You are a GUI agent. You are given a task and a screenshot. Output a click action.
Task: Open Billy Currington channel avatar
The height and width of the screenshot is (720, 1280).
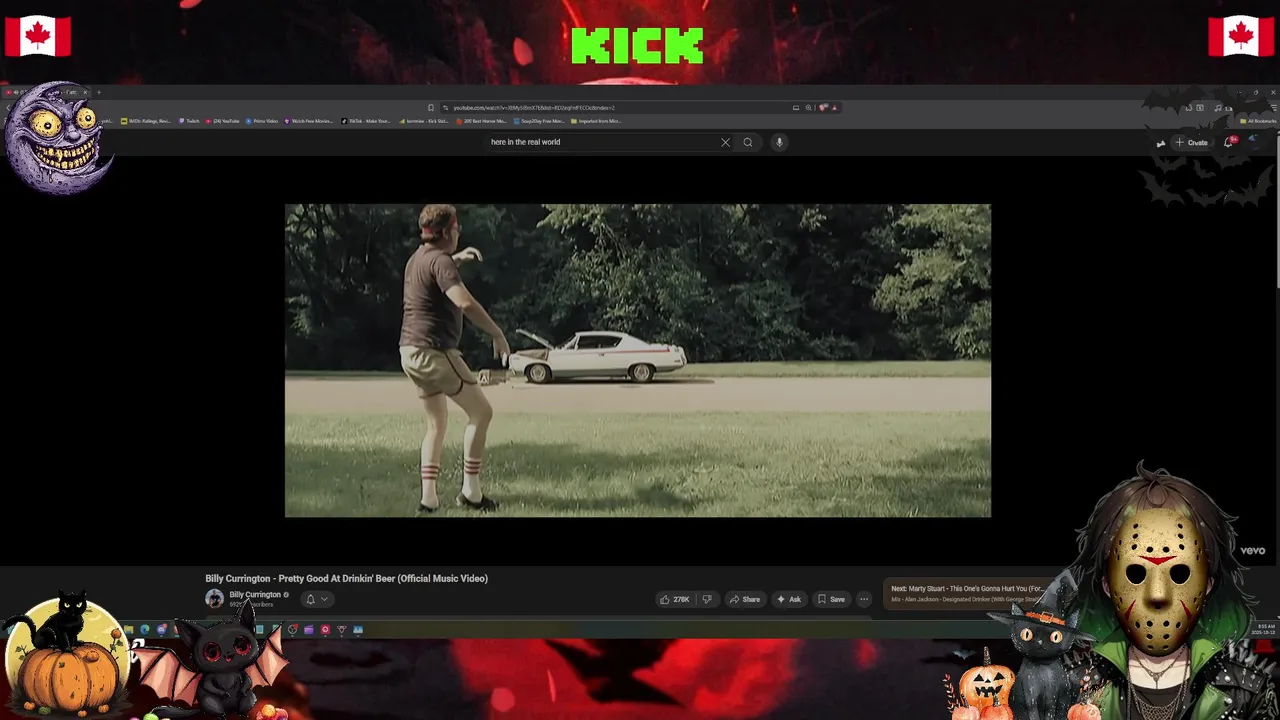(x=214, y=599)
